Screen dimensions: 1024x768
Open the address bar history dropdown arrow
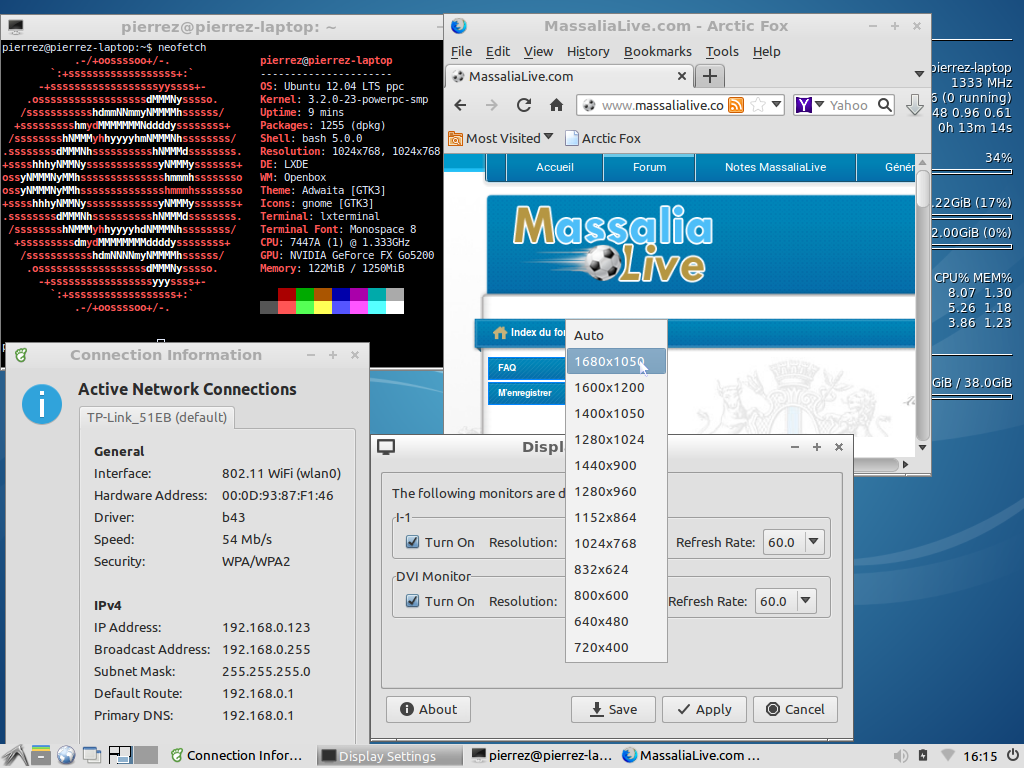[776, 104]
